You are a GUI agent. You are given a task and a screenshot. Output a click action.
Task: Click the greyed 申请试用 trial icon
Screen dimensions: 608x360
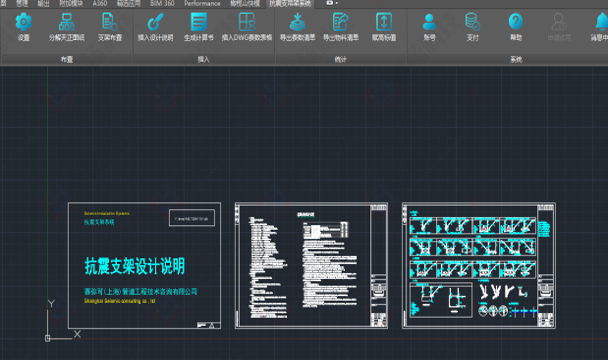[559, 22]
